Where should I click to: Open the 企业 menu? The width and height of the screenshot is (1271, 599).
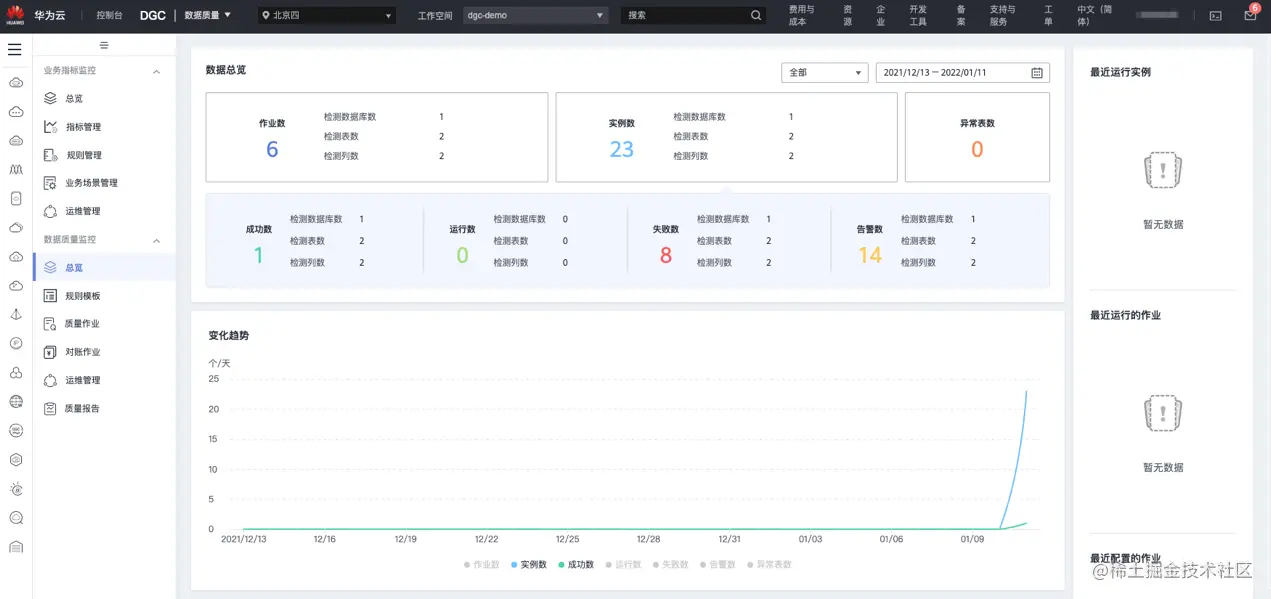tap(880, 16)
